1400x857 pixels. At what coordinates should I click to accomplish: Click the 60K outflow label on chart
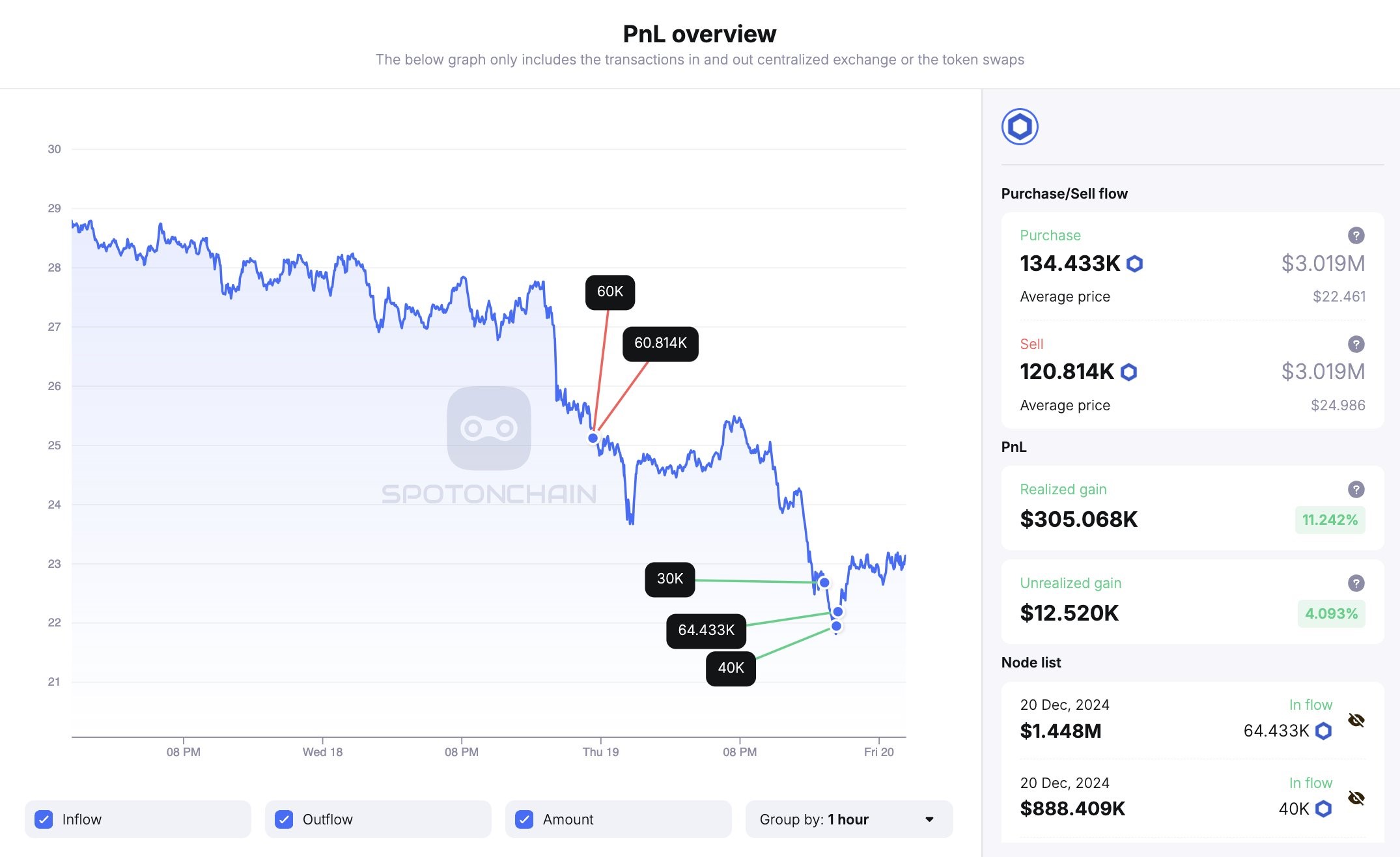click(x=610, y=292)
